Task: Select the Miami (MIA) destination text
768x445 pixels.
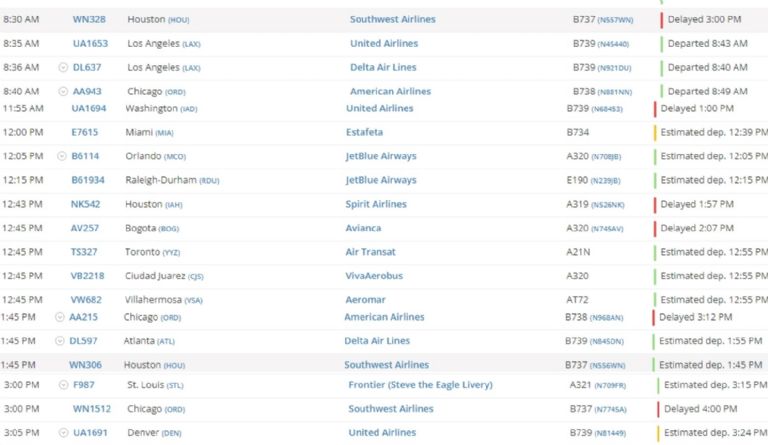Action: pos(149,132)
